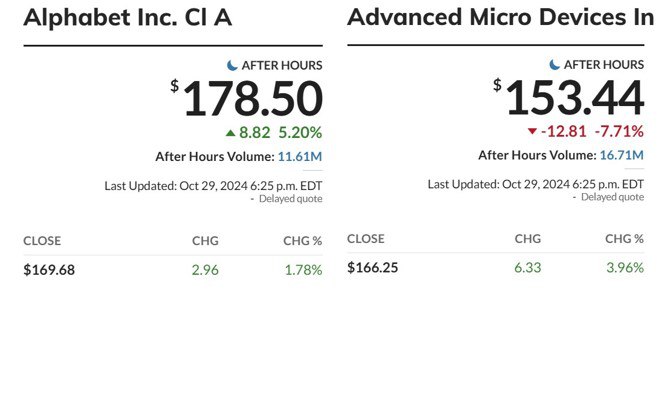Click the moon icon beside Alphabet's After Hours label
663x402 pixels.
[x=233, y=65]
